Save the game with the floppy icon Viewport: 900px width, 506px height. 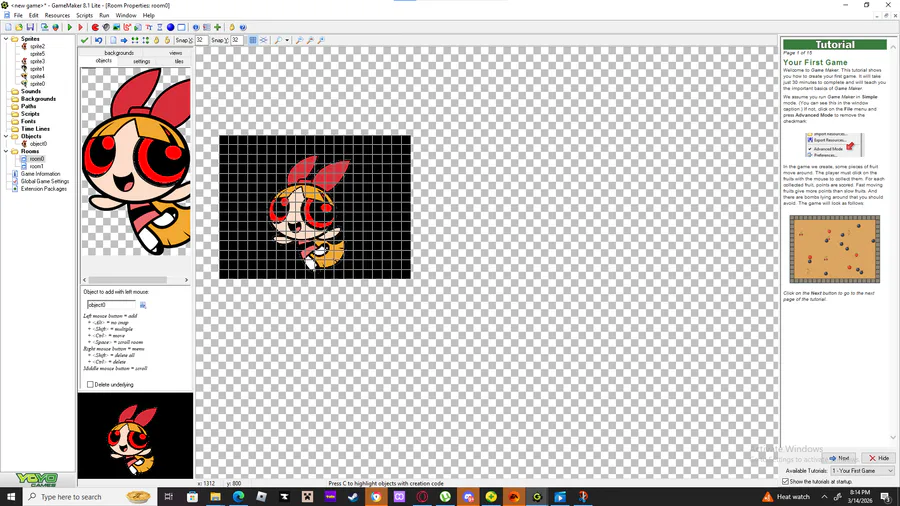(30, 27)
